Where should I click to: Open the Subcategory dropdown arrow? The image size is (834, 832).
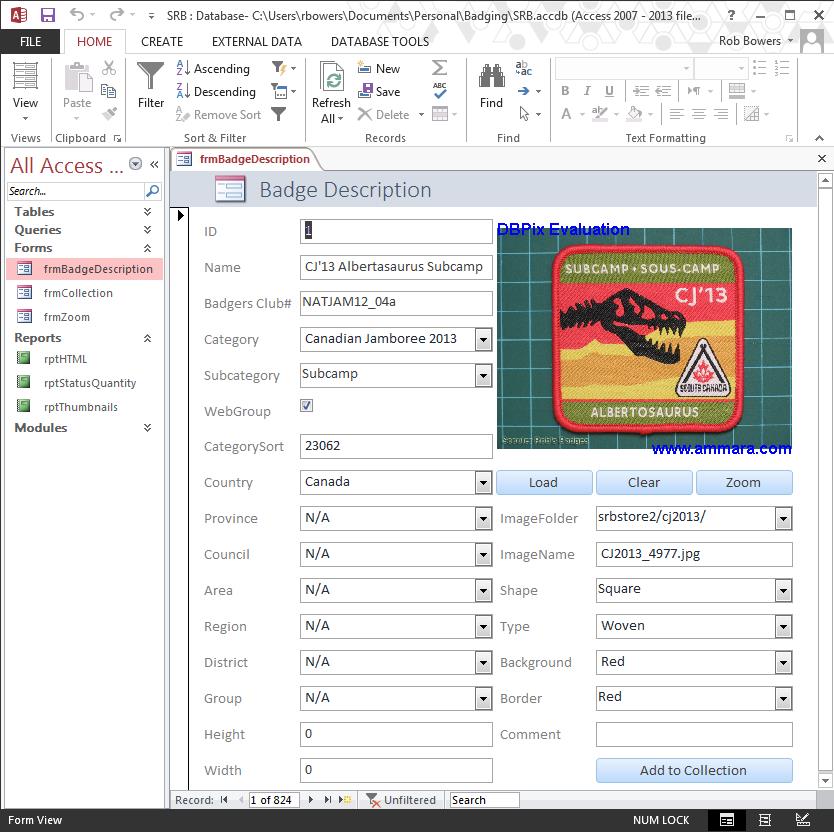[x=483, y=376]
